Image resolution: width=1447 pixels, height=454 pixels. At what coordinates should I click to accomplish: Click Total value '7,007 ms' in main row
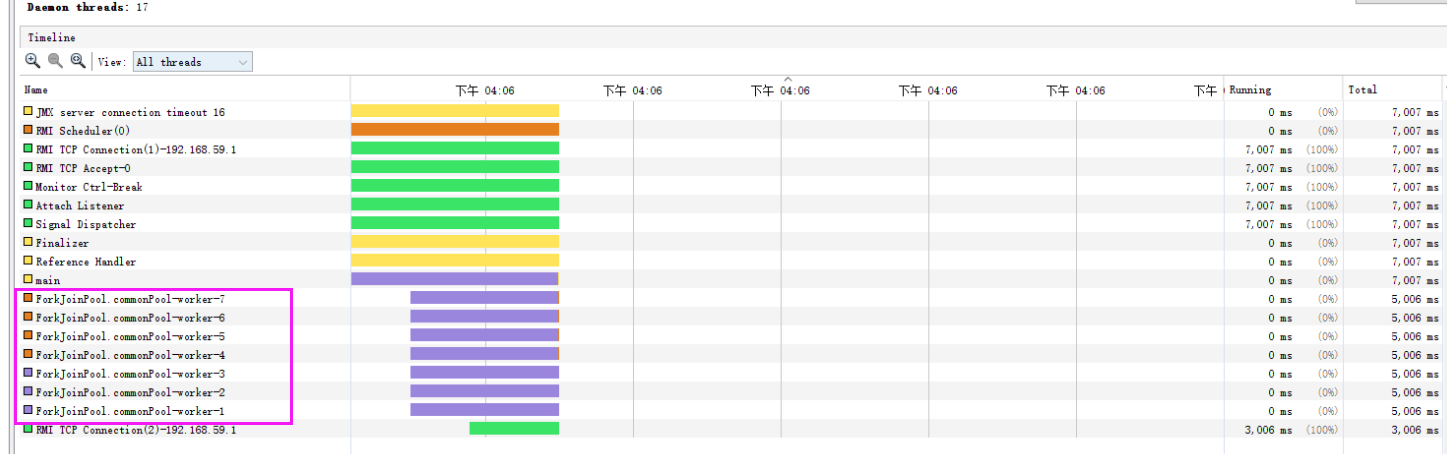1415,280
